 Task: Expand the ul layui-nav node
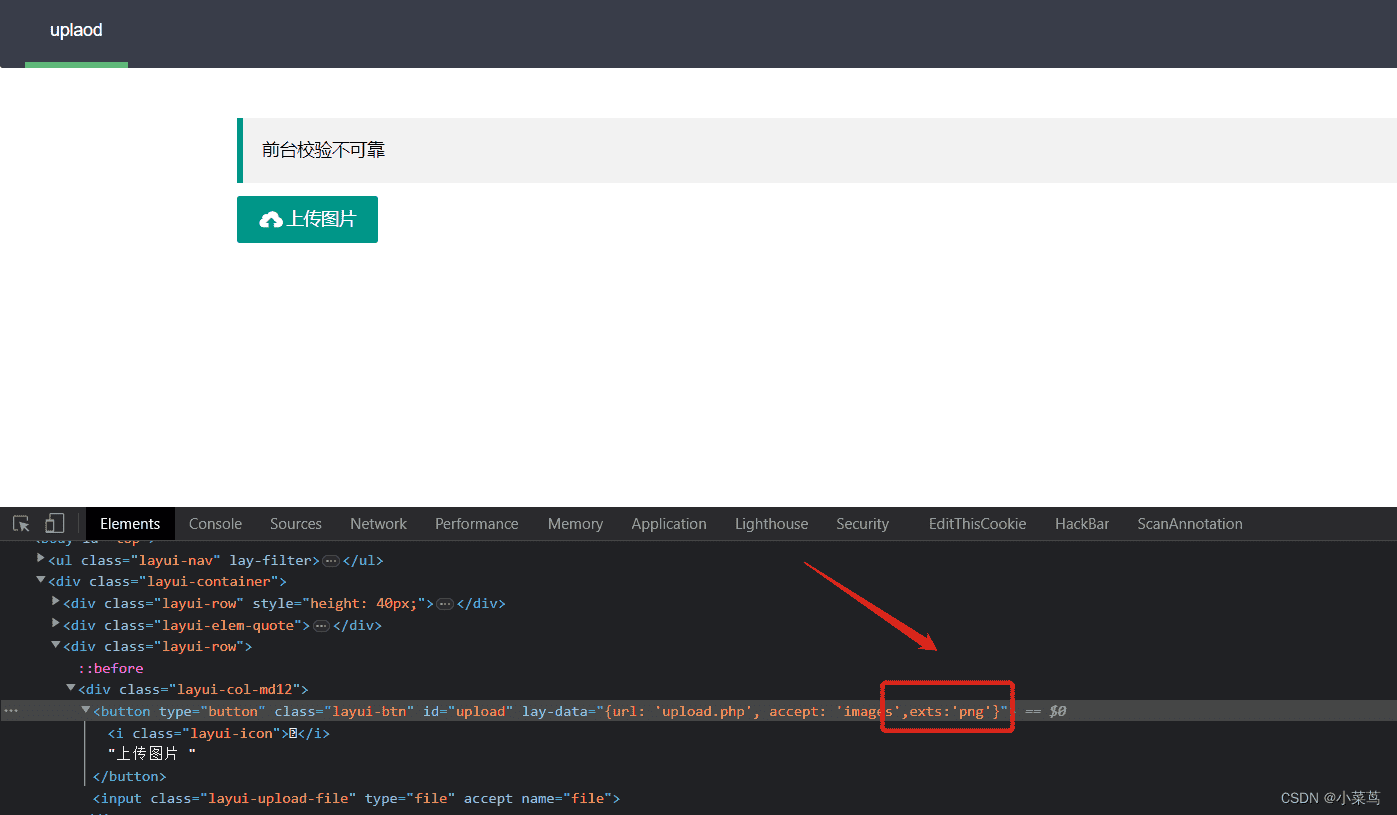[x=41, y=559]
